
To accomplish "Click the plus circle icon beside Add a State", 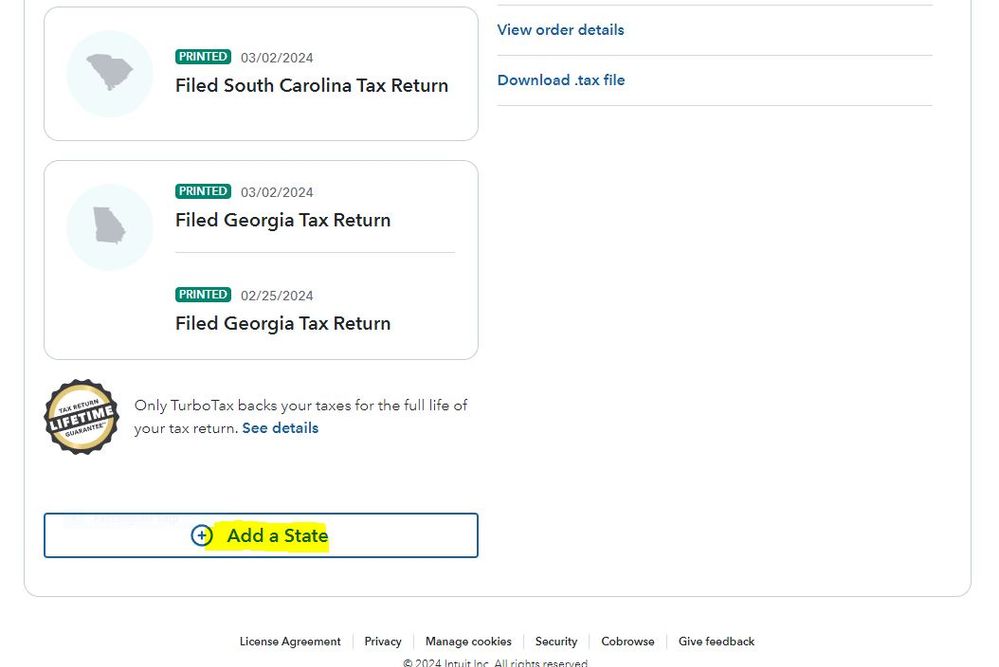I will tap(202, 535).
